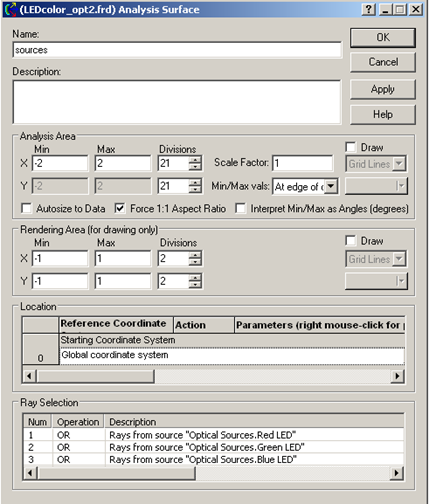Screen dimensions: 429x504
Task: Increase Analysis Area Y Divisions with up arrow
Action: tap(195, 182)
